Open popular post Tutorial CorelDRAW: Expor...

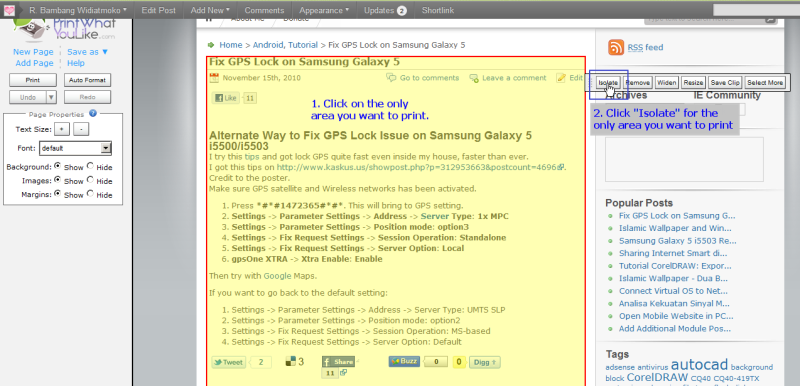pyautogui.click(x=675, y=266)
